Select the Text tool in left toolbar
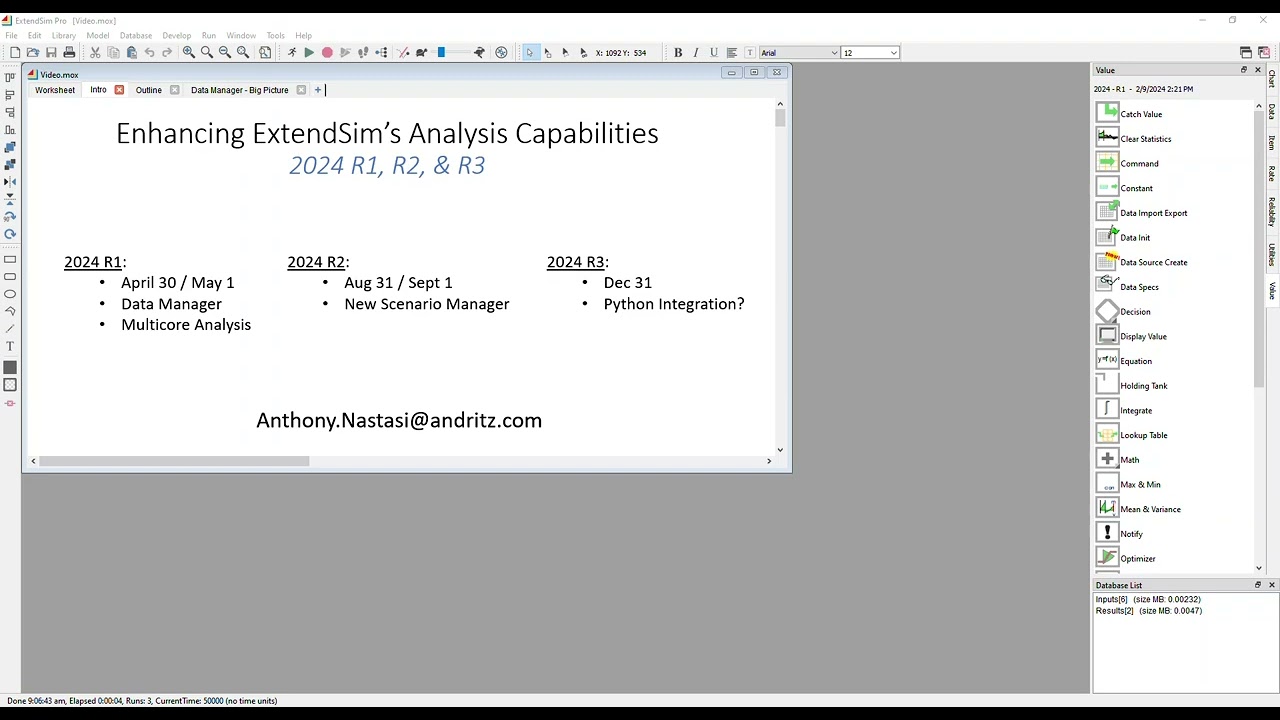 (10, 346)
